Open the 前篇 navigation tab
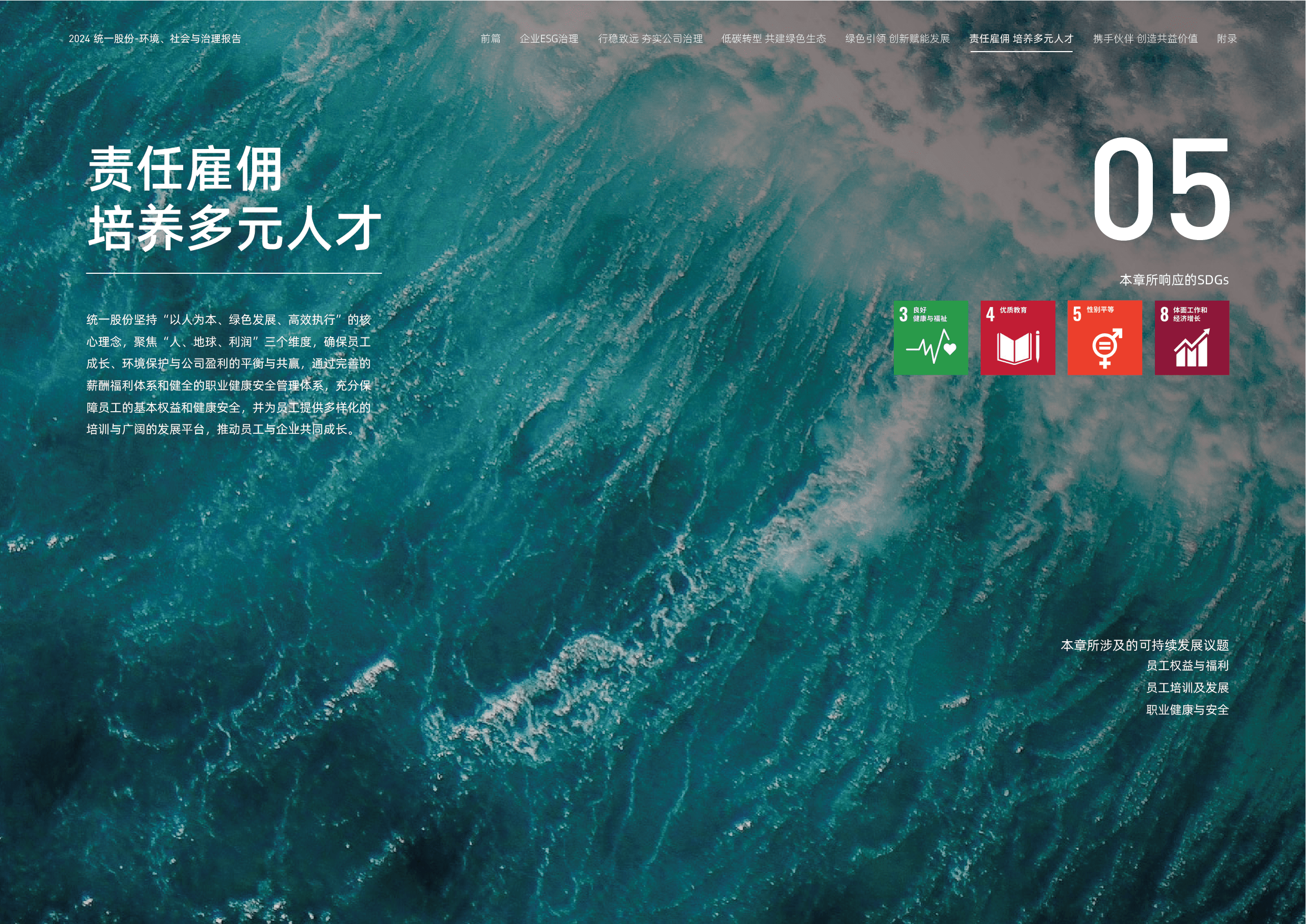Image resolution: width=1306 pixels, height=924 pixels. click(490, 38)
